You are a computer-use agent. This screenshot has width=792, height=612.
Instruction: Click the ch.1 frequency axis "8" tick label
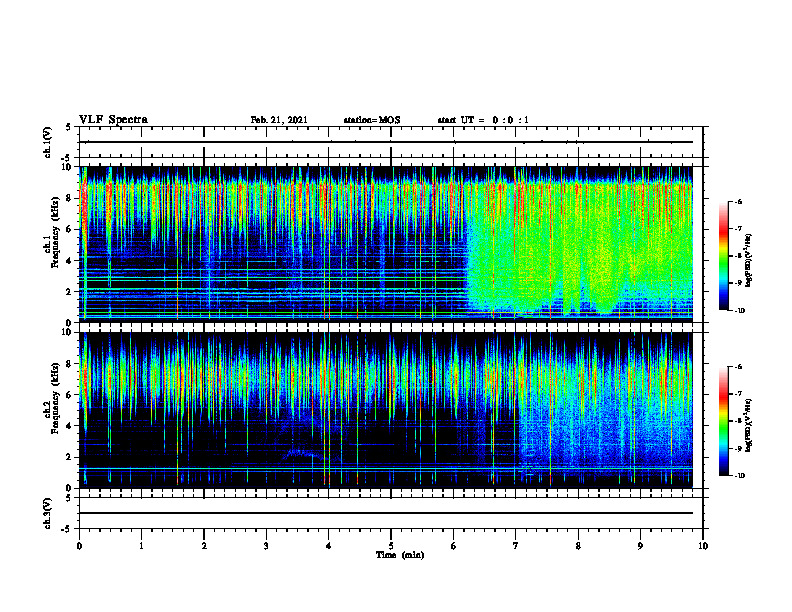68,198
